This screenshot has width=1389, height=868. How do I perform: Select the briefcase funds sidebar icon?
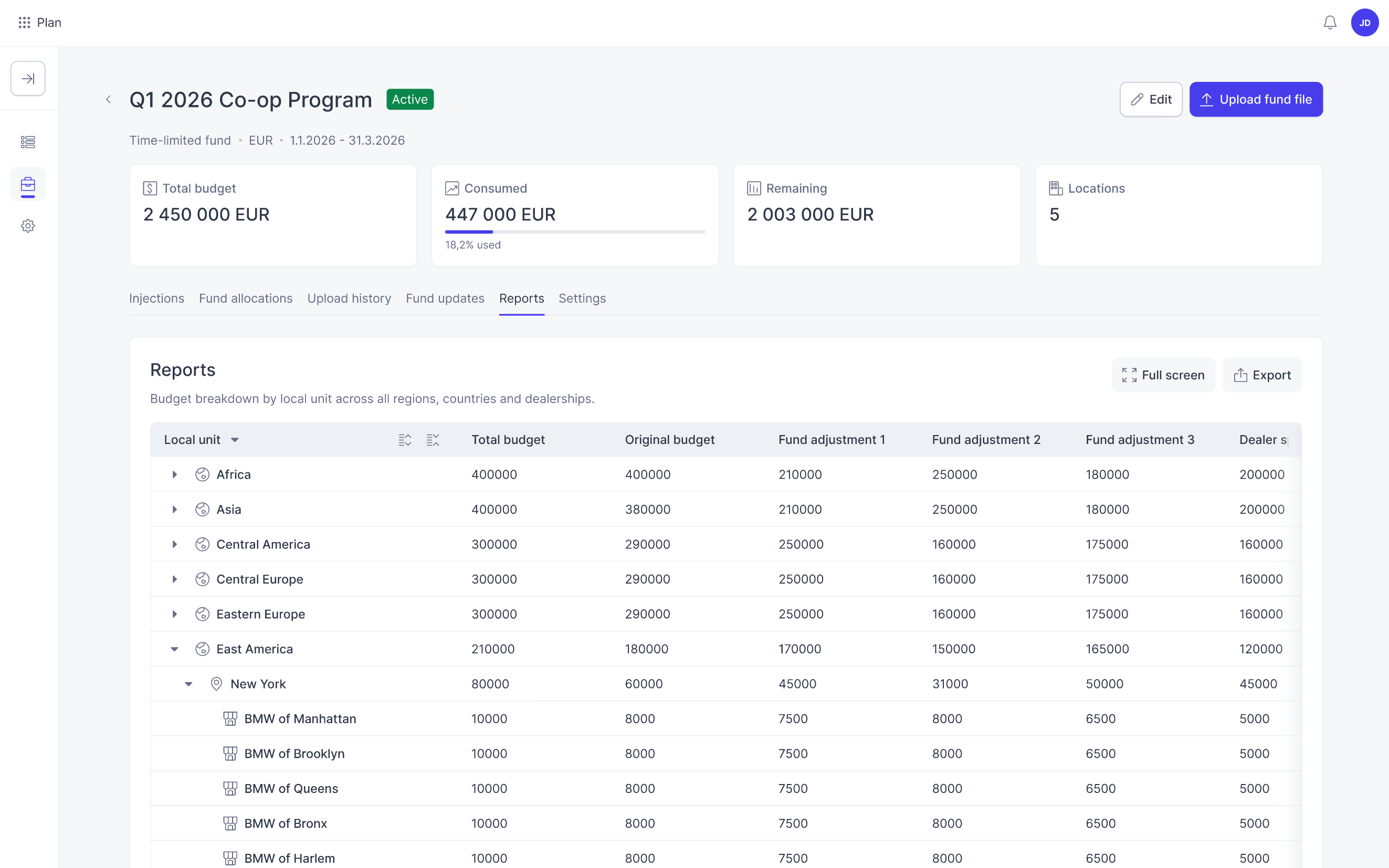point(28,184)
